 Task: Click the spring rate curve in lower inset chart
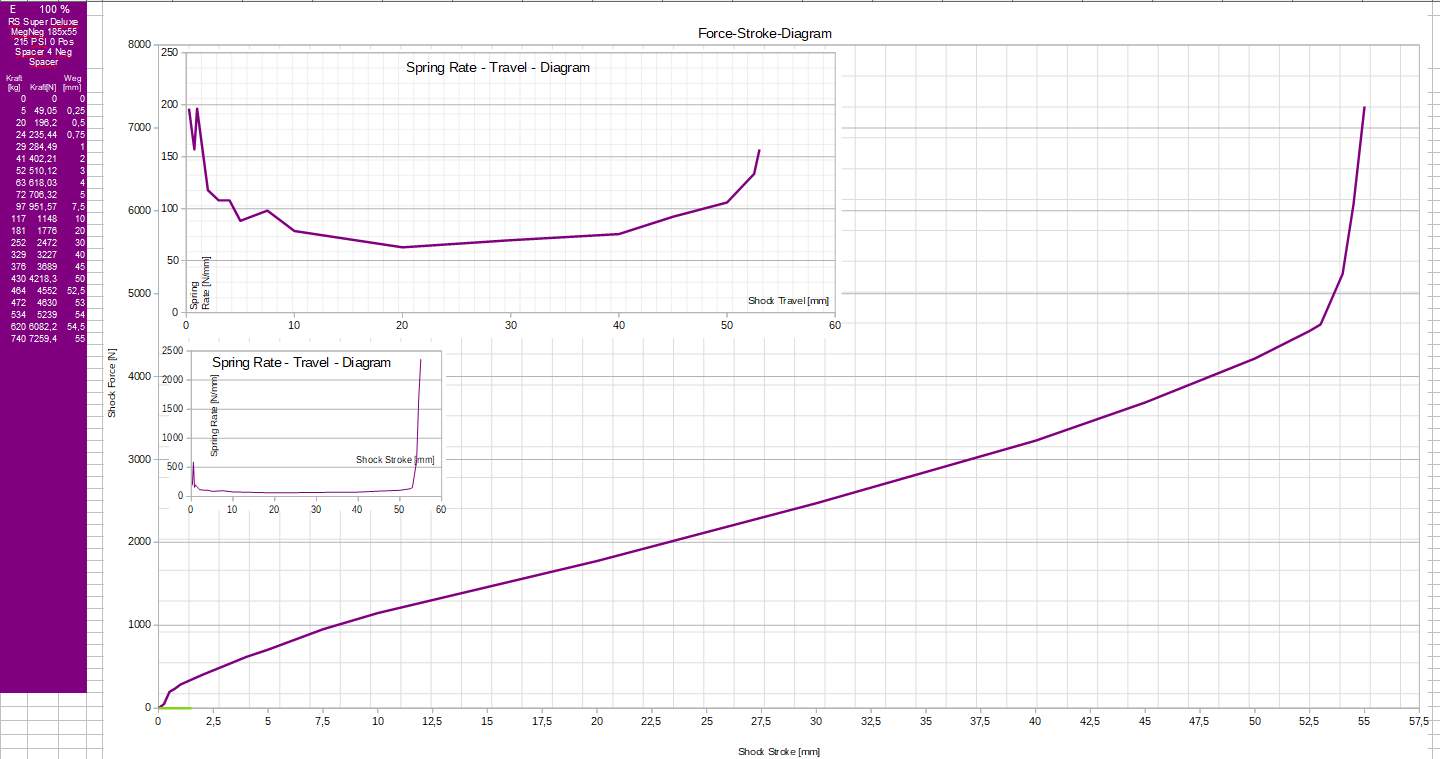pos(300,492)
